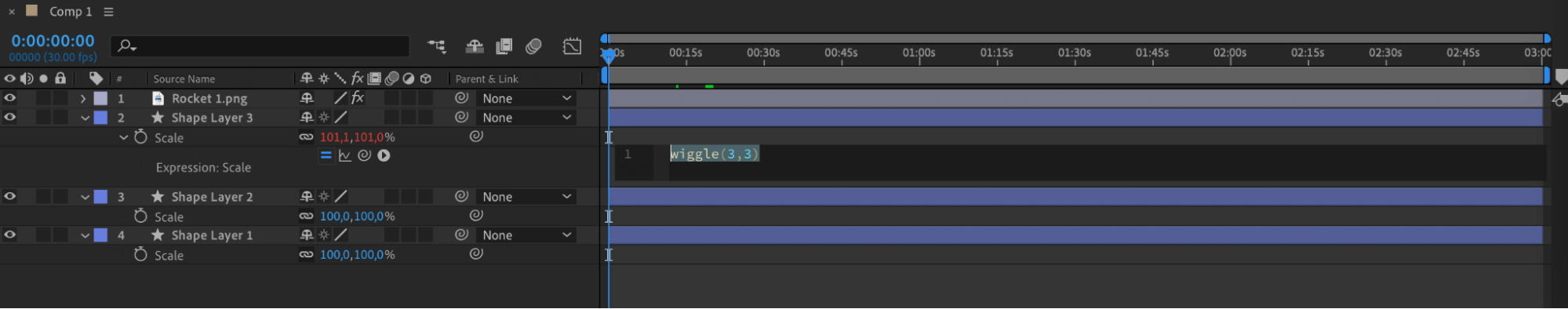Toggle the show post-expression graph icon

pyautogui.click(x=344, y=155)
